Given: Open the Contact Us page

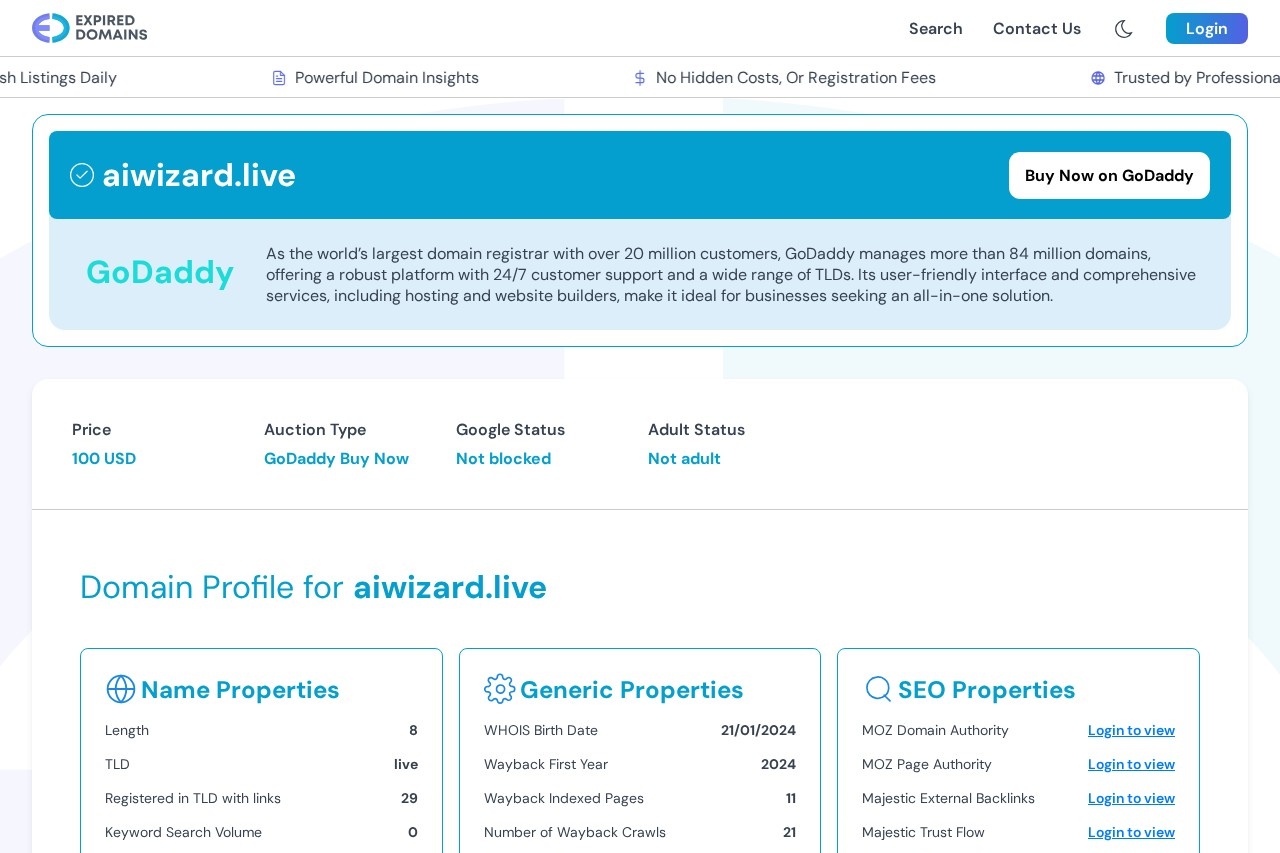Looking at the screenshot, I should click(x=1036, y=29).
